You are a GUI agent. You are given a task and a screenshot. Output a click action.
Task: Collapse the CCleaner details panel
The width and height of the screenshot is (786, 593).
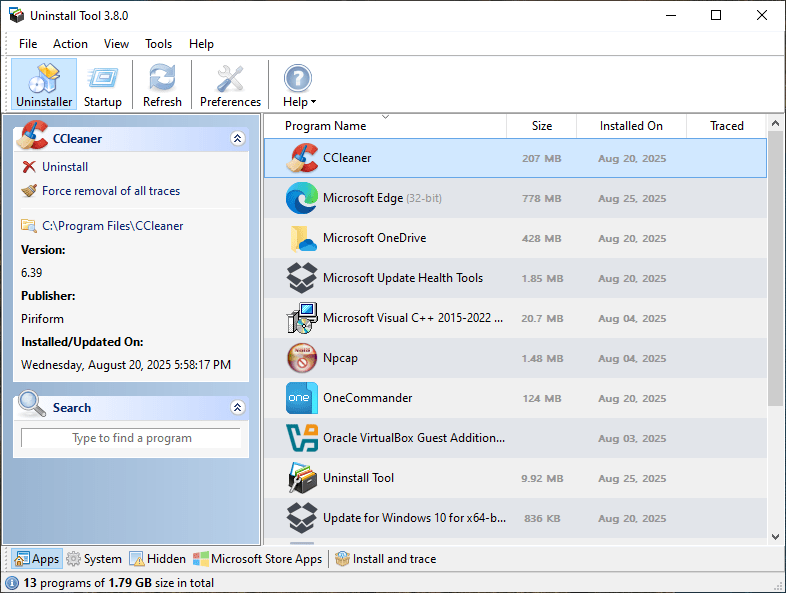[238, 138]
